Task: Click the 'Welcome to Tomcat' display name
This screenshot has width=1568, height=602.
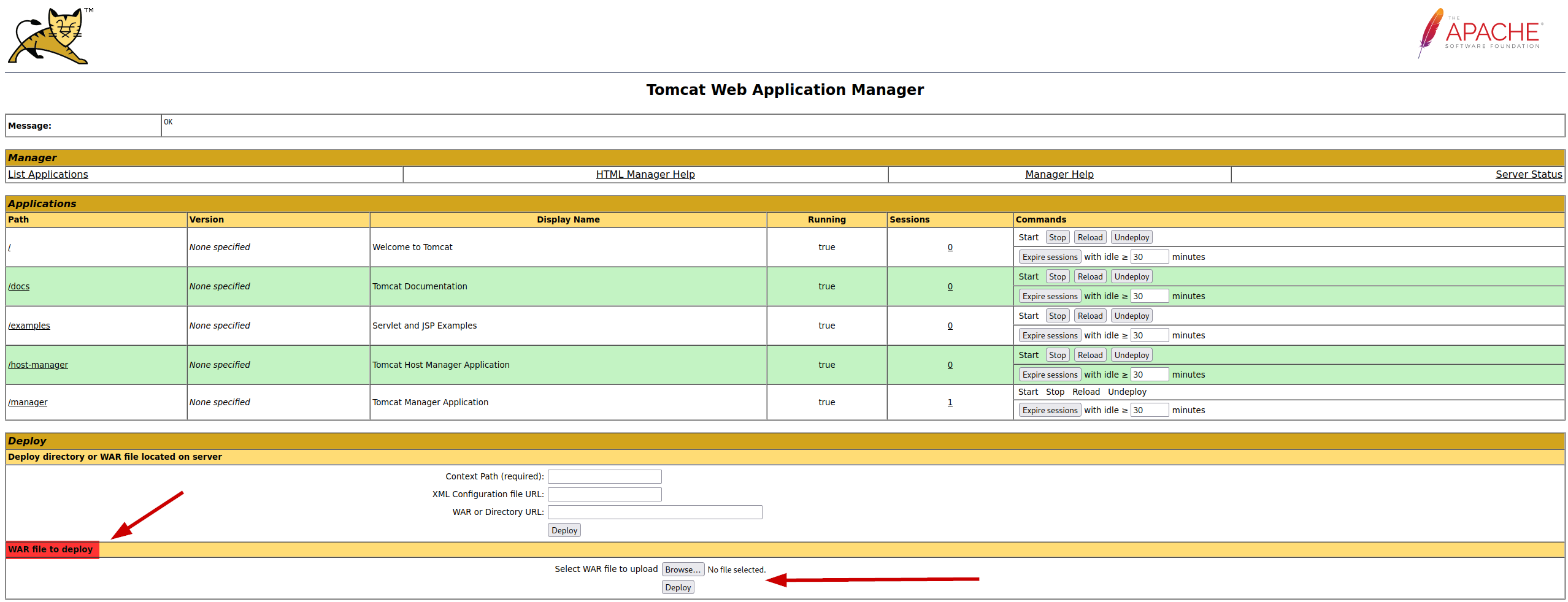Action: pyautogui.click(x=412, y=247)
